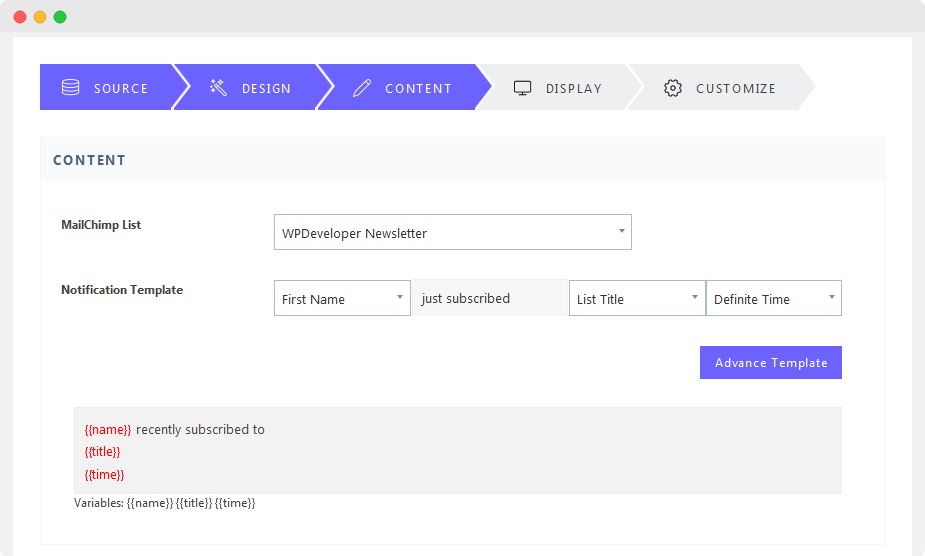Select the Customize tab

tap(720, 87)
